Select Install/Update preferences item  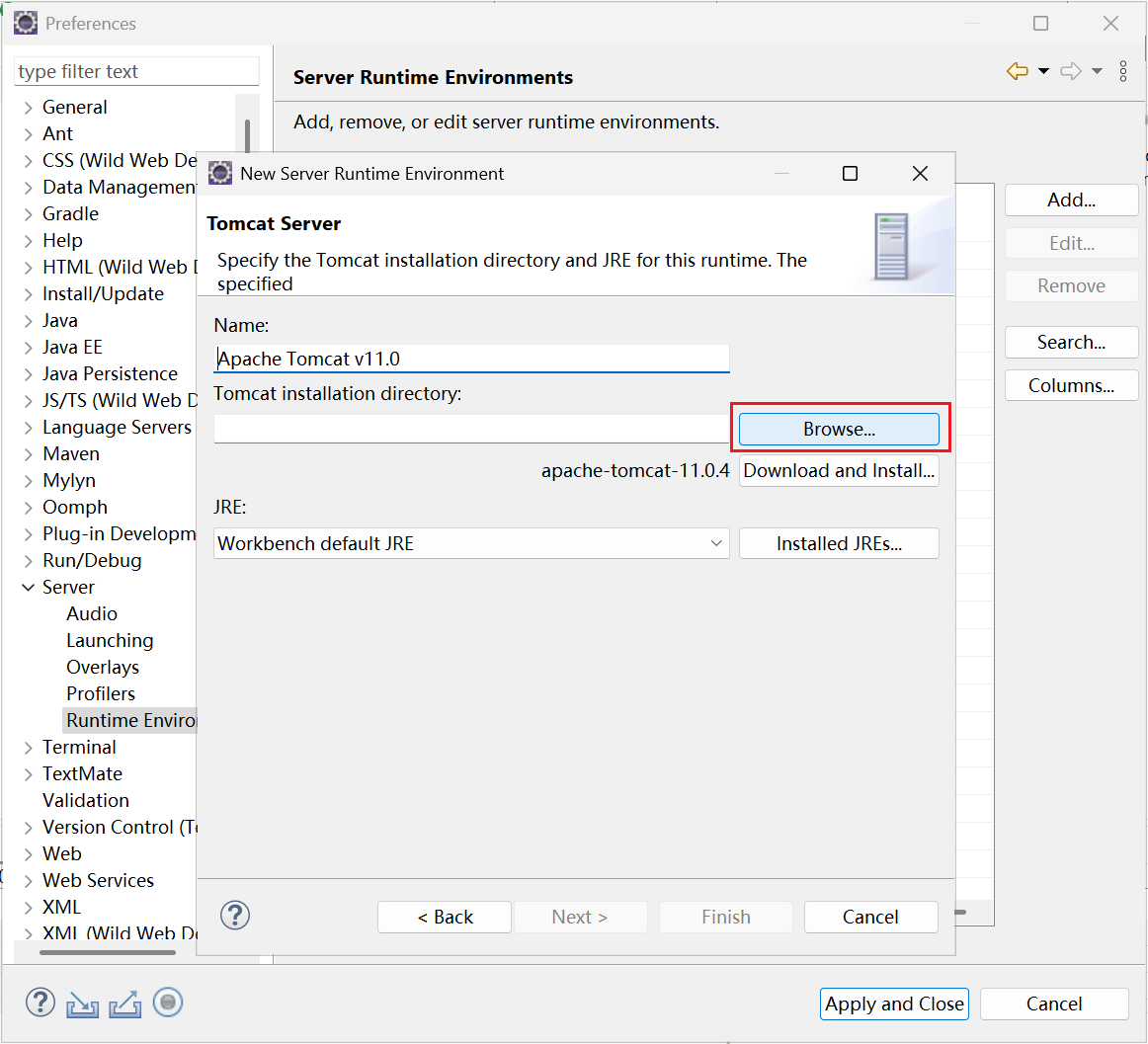(103, 293)
